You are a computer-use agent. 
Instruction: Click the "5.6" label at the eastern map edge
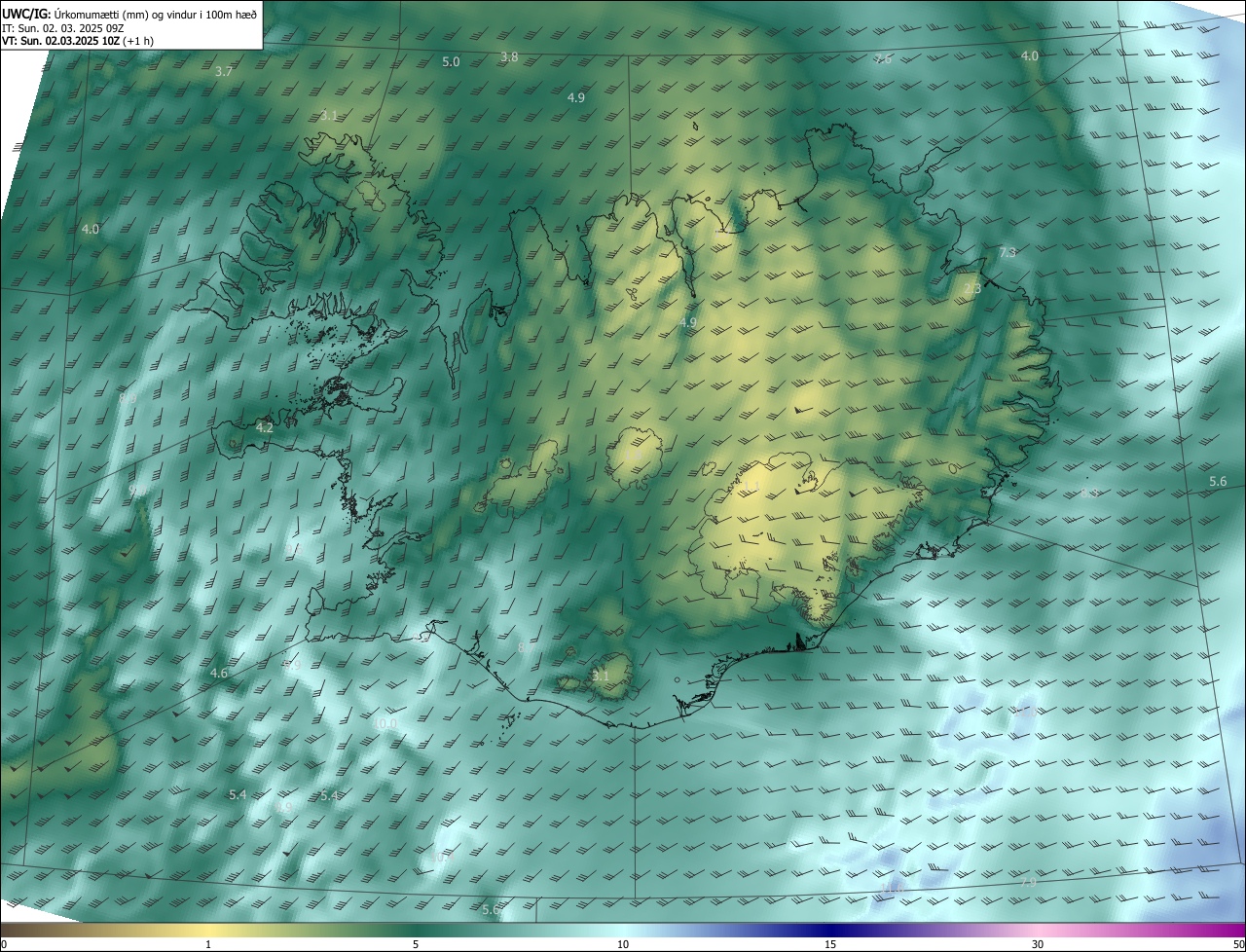pyautogui.click(x=1219, y=482)
